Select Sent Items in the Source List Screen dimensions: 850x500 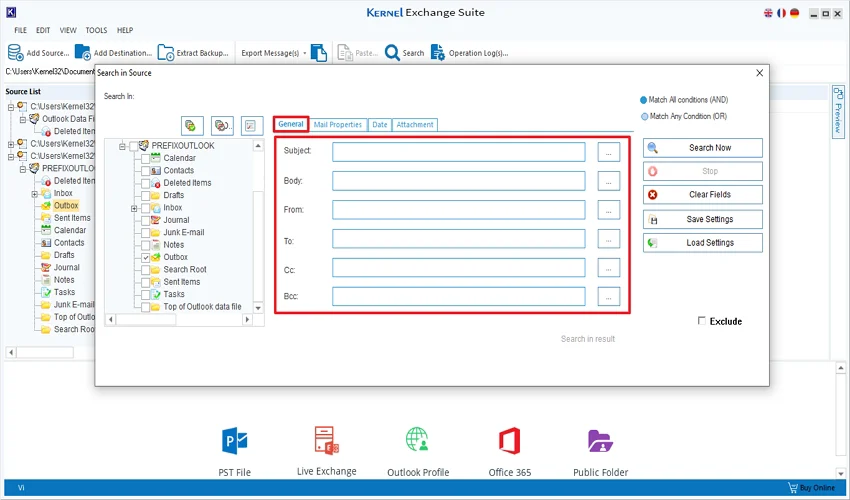[72, 218]
